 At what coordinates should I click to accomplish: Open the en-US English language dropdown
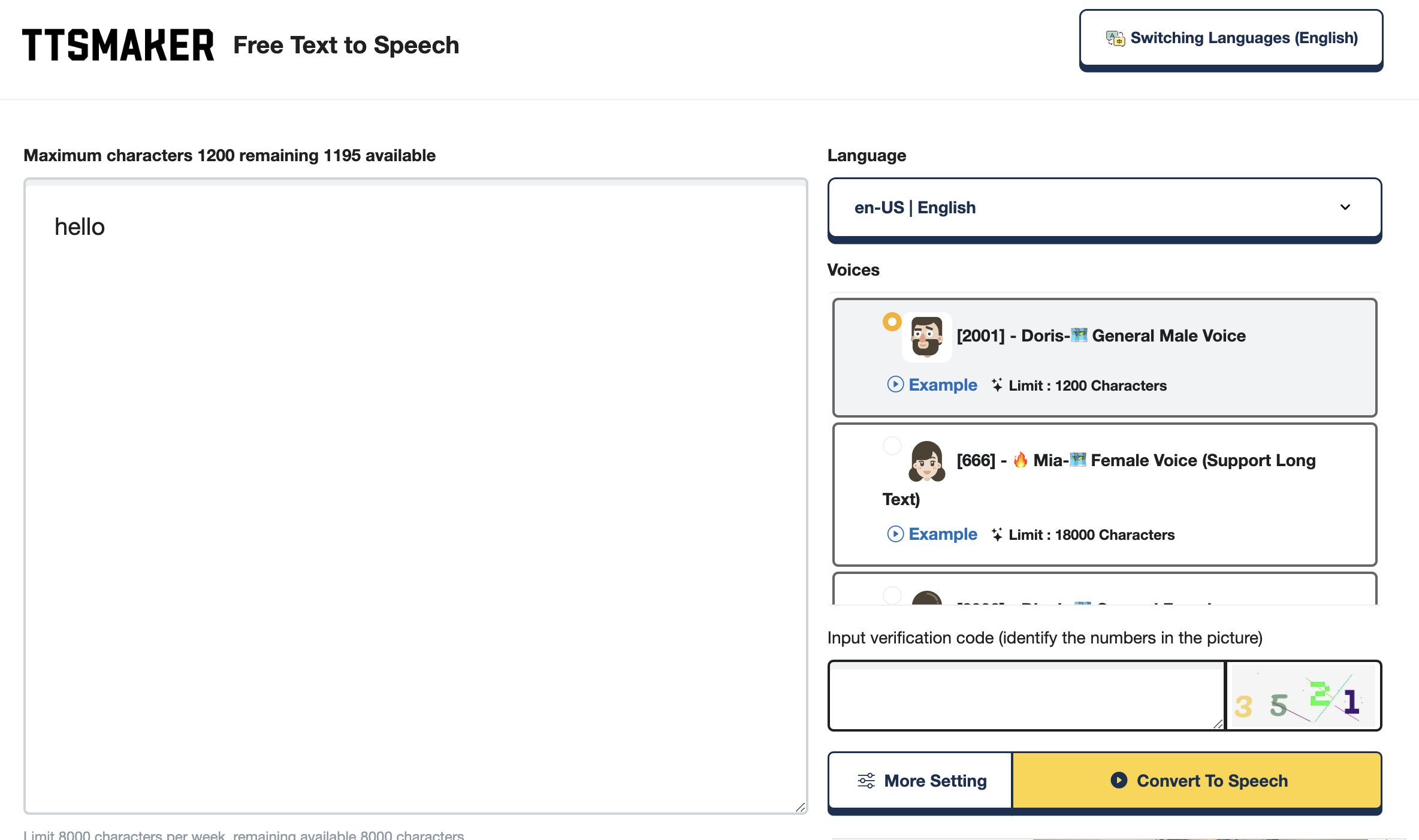click(1104, 208)
